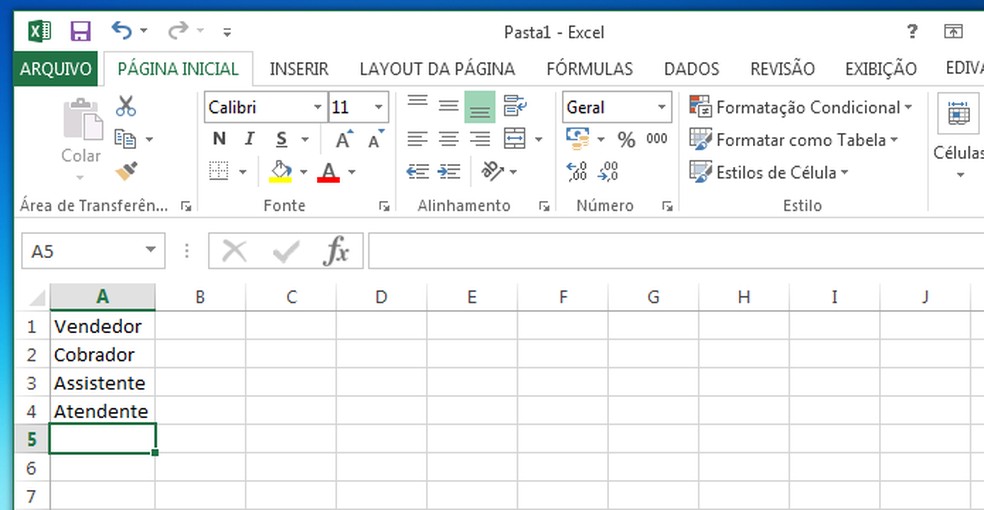This screenshot has width=984, height=510.
Task: Open the ARQUIVO tab
Action: pyautogui.click(x=55, y=68)
